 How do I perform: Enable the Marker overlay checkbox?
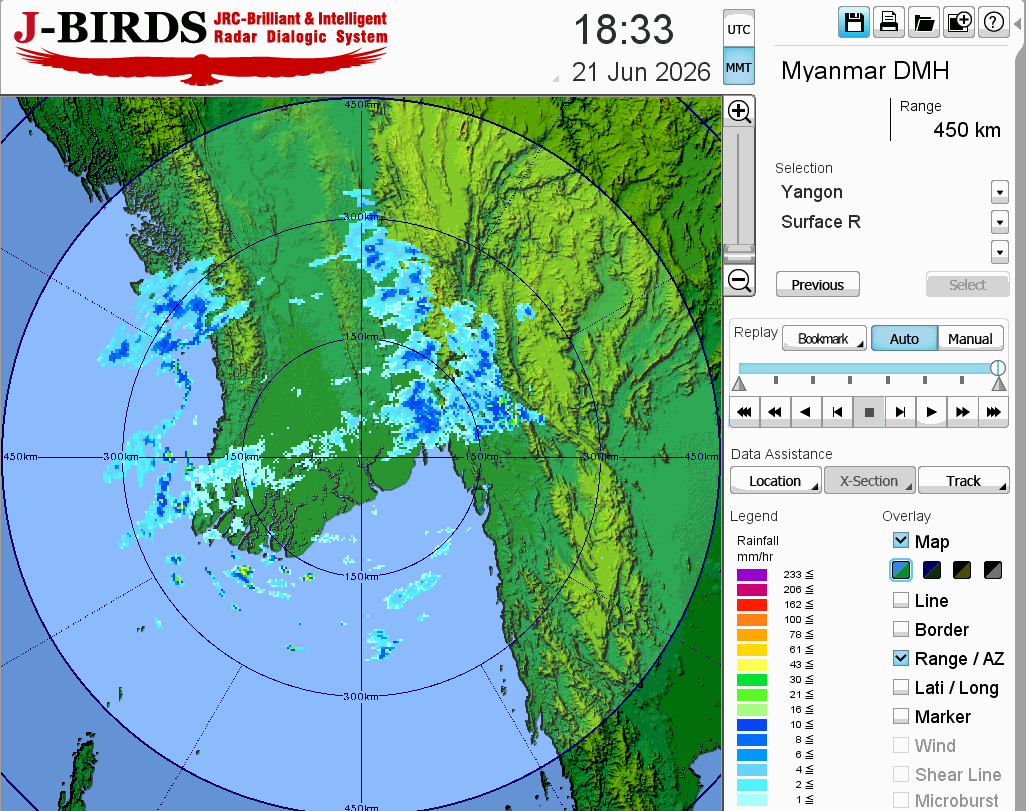tap(901, 716)
